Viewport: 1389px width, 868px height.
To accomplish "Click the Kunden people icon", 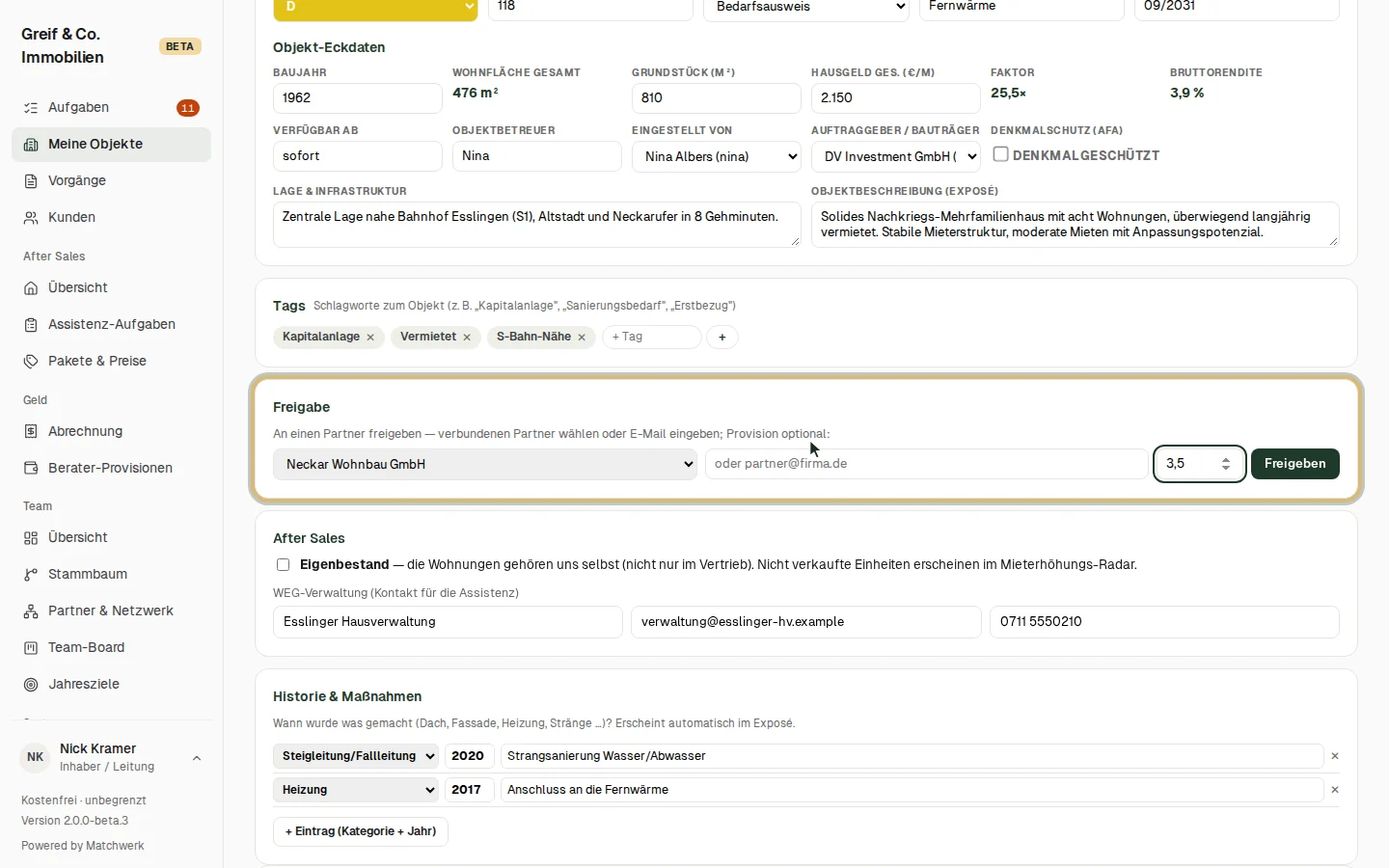I will pos(31,218).
